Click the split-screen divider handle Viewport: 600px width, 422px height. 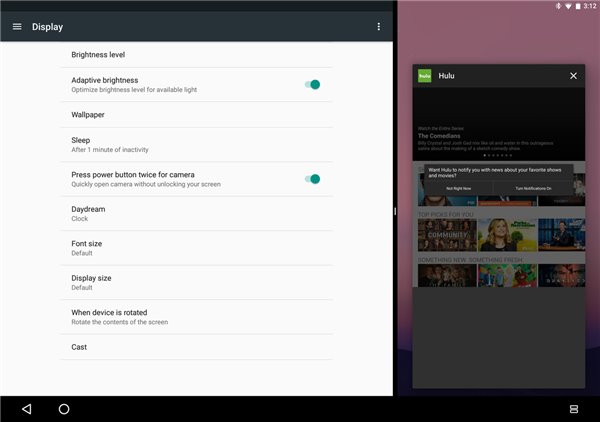(395, 211)
